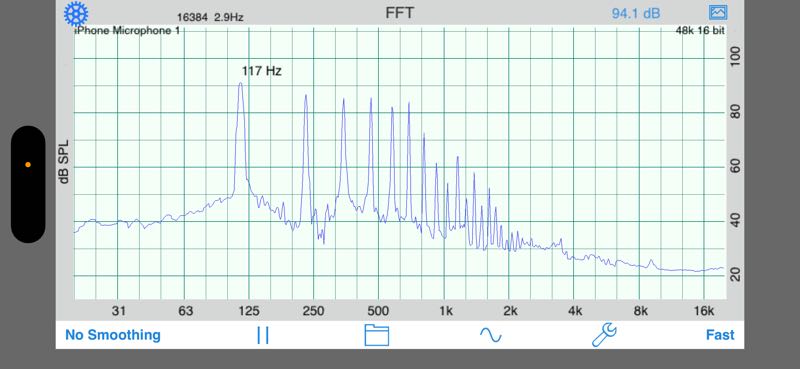Viewport: 800px width, 369px height.
Task: Tap the 80 dB scale label
Action: click(735, 112)
